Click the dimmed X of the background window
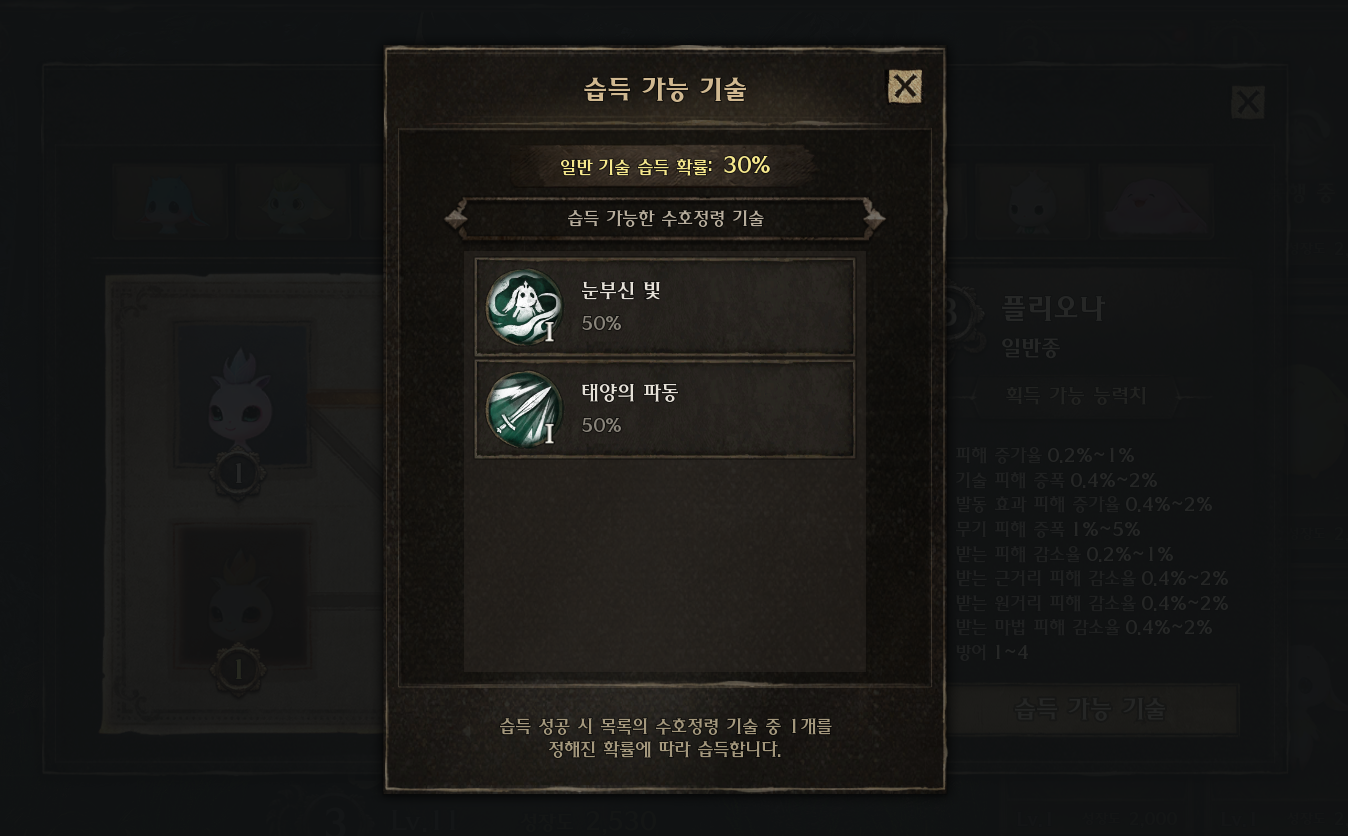Image resolution: width=1348 pixels, height=836 pixels. (1248, 102)
